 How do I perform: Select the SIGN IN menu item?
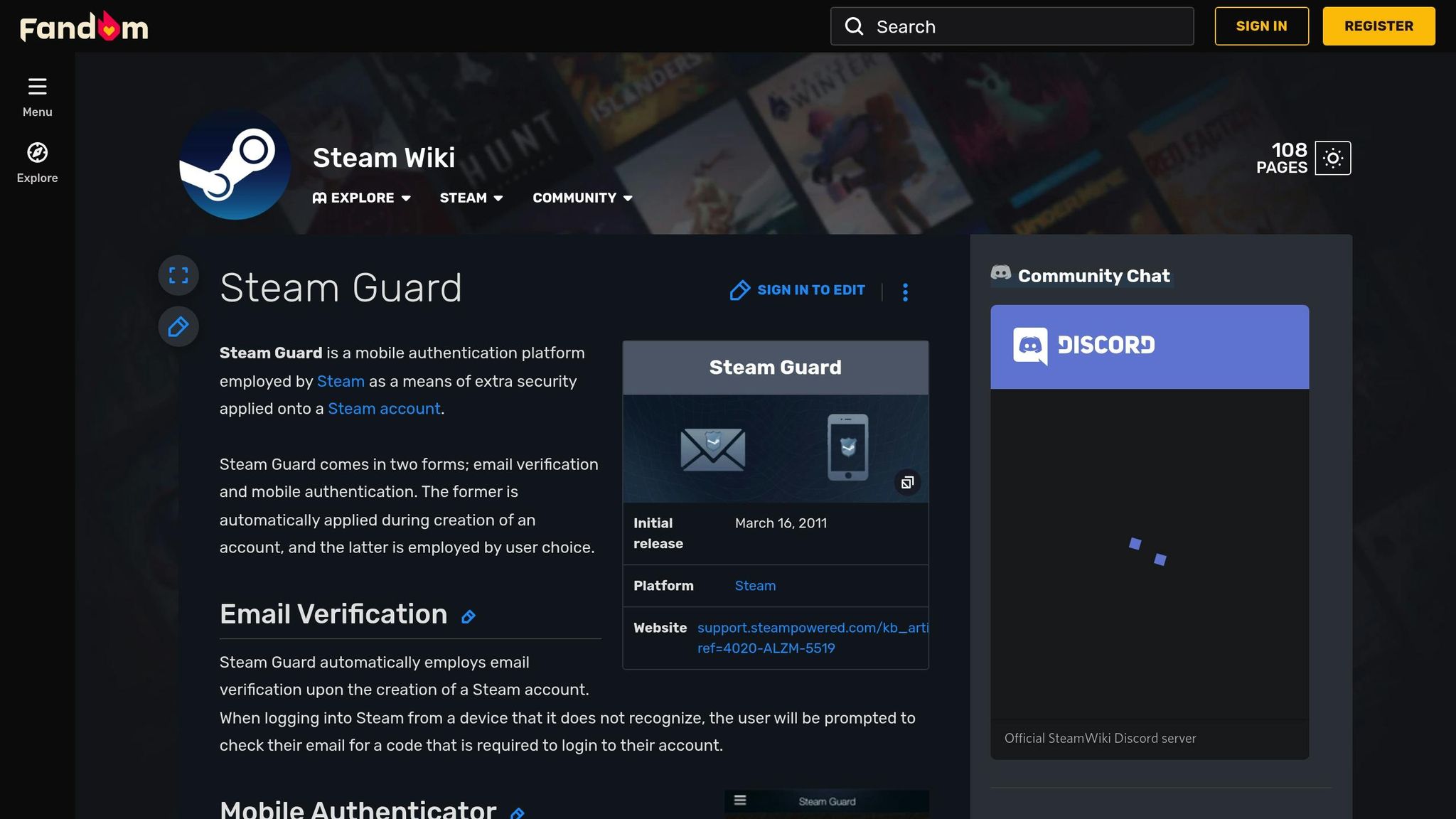(x=1261, y=26)
